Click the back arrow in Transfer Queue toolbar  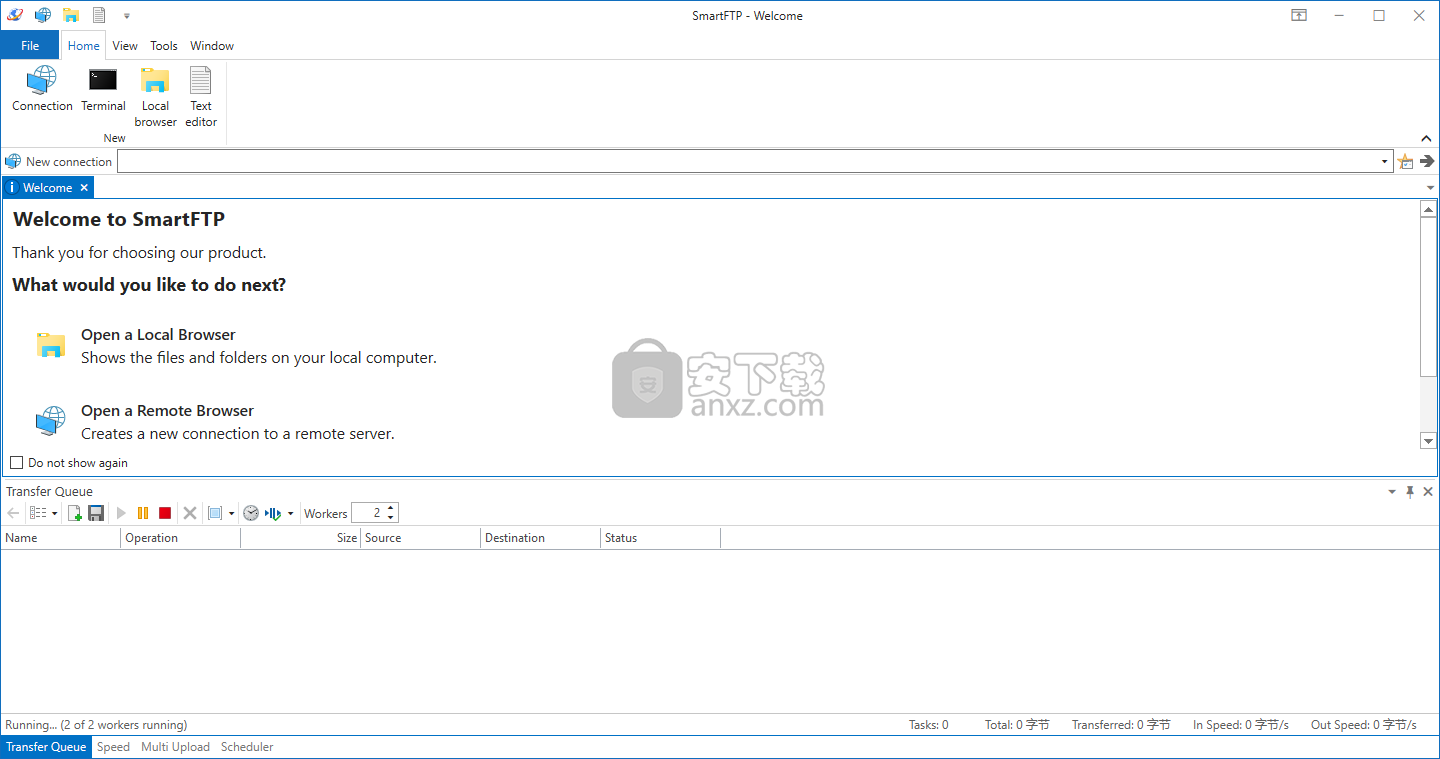(x=13, y=513)
